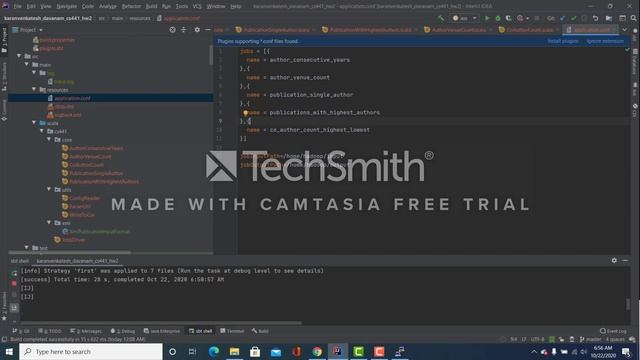Run with coverage shield icon
The width and height of the screenshot is (640, 360).
509,18
